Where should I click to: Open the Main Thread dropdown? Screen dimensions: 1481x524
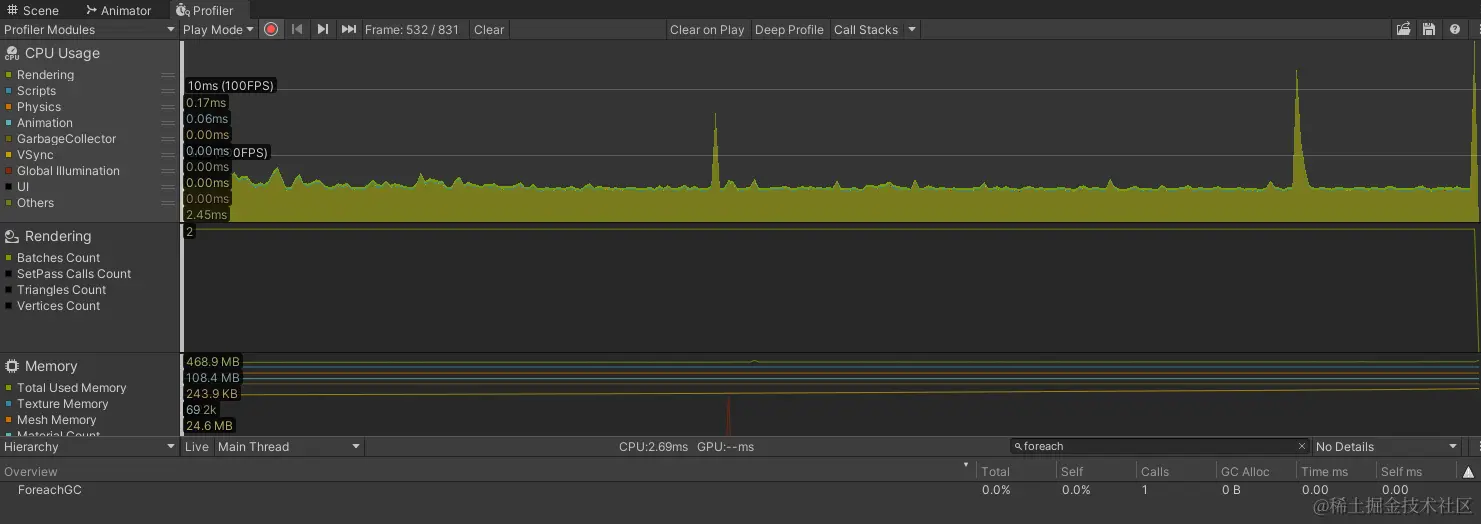coord(288,446)
